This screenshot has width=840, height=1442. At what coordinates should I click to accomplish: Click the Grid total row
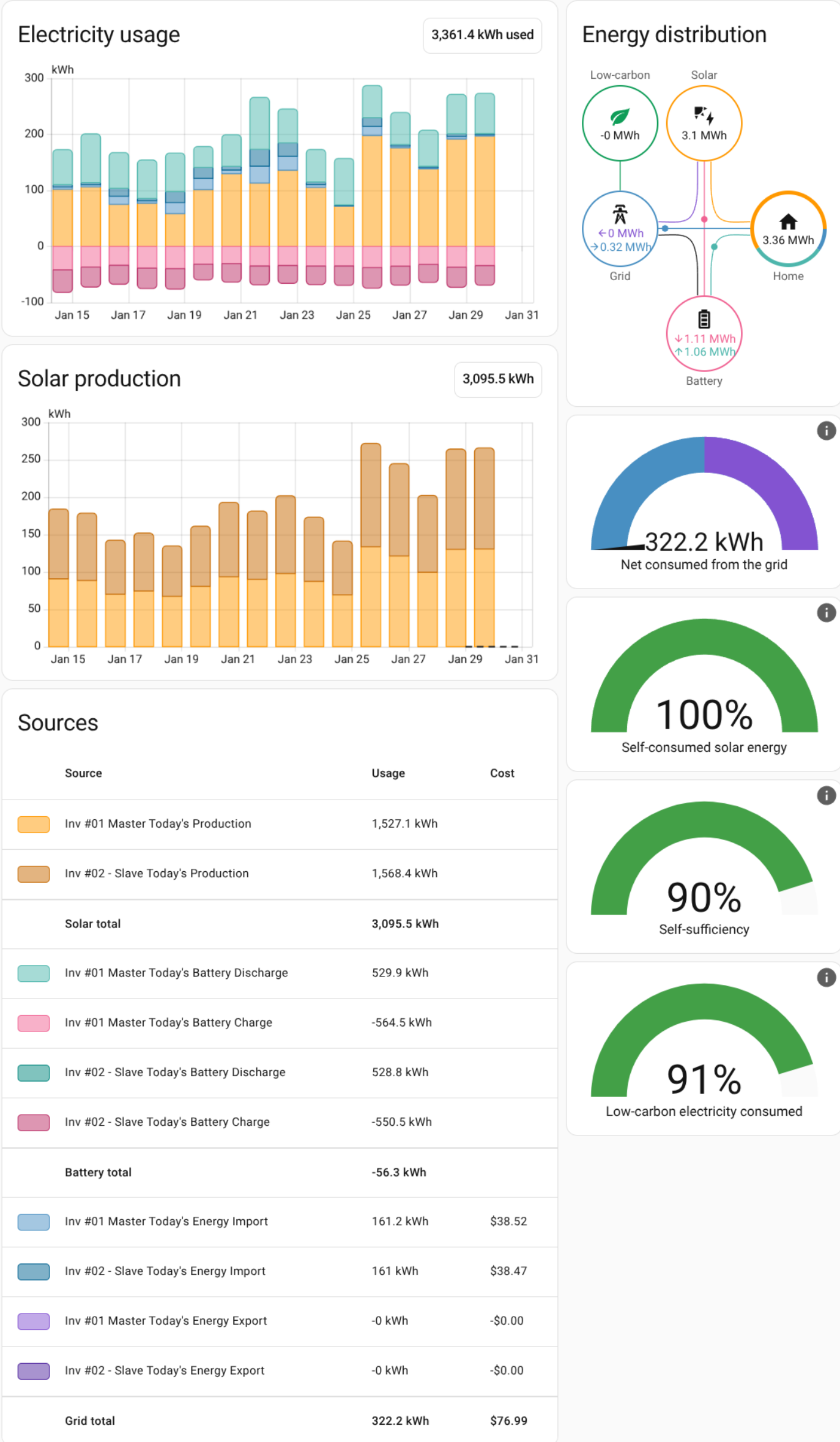(x=279, y=1421)
